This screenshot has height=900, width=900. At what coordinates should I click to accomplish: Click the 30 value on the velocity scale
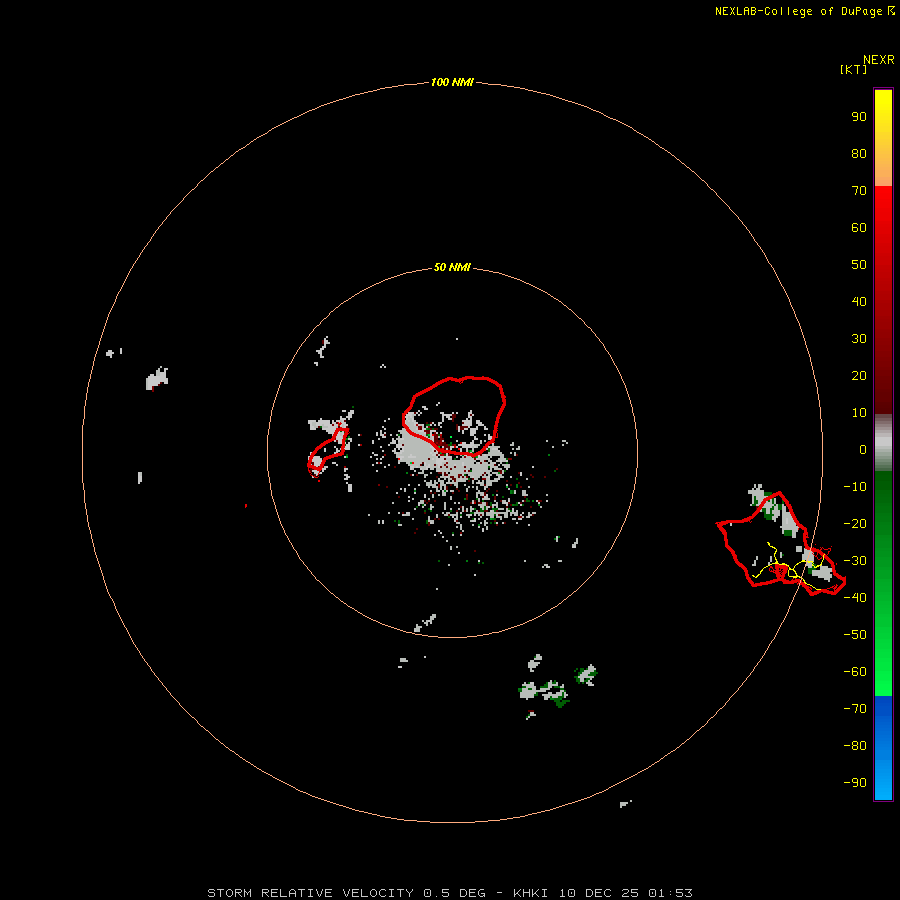click(x=859, y=339)
